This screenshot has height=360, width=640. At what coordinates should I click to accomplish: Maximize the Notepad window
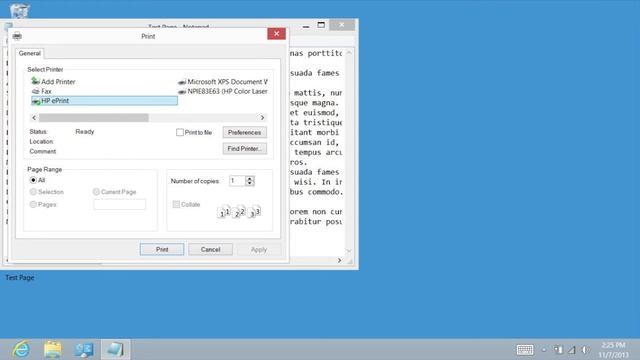321,25
